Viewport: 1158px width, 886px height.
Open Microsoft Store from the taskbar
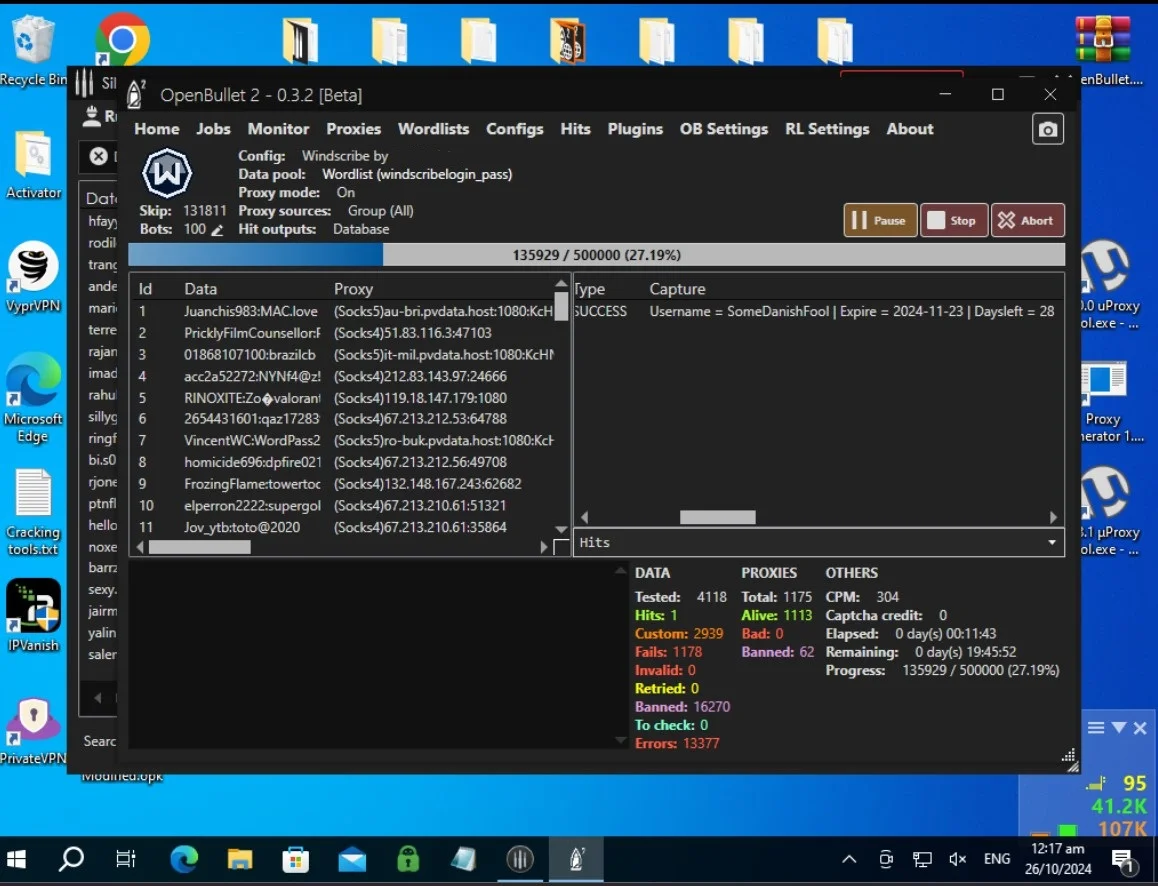pyautogui.click(x=296, y=859)
